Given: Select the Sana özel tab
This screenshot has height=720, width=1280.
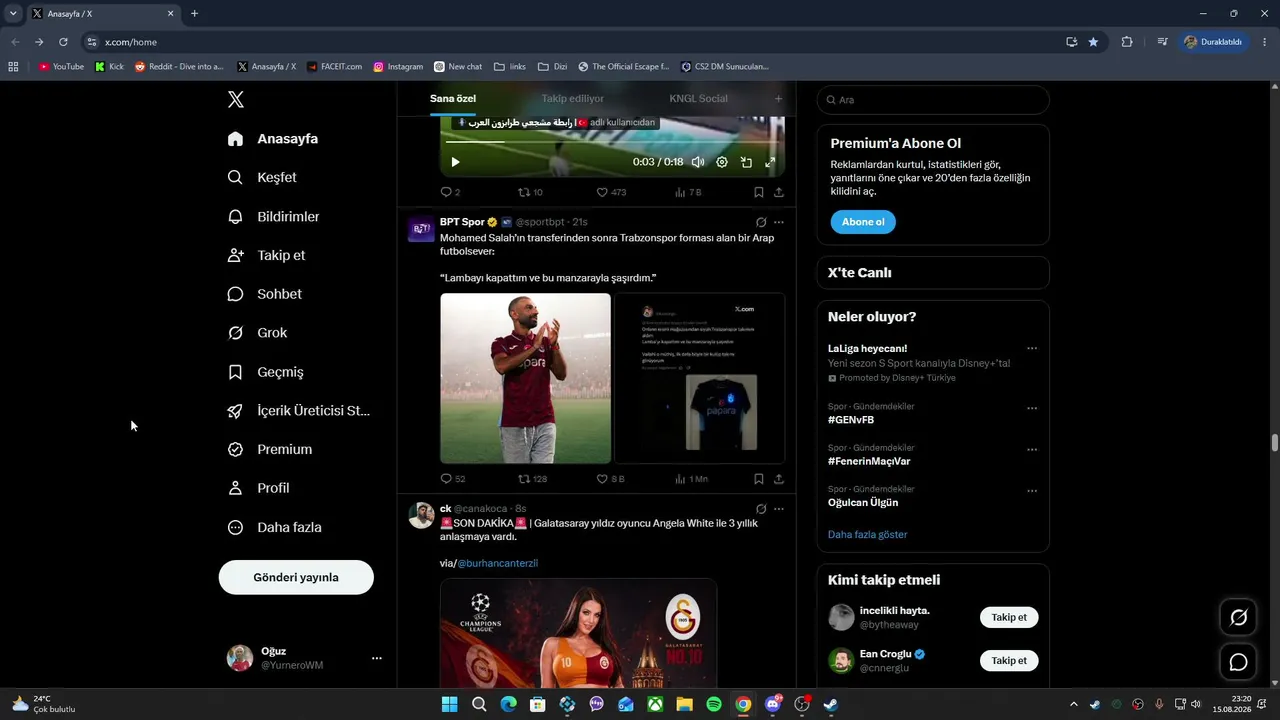Looking at the screenshot, I should click(453, 99).
